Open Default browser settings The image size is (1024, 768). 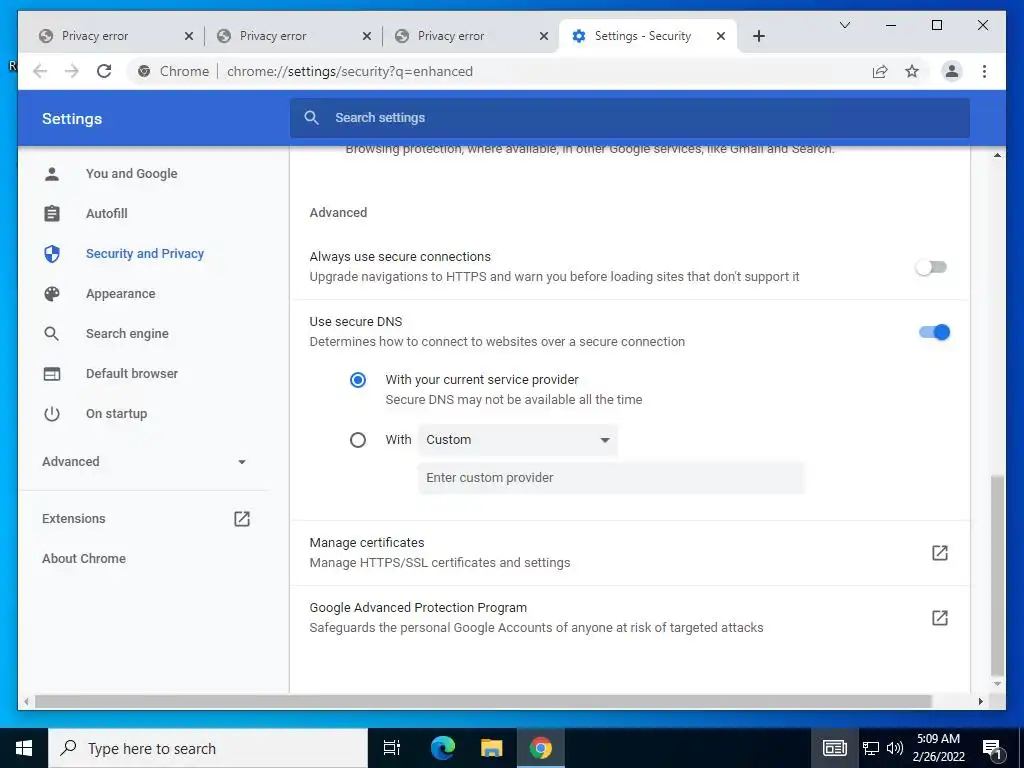pos(131,374)
